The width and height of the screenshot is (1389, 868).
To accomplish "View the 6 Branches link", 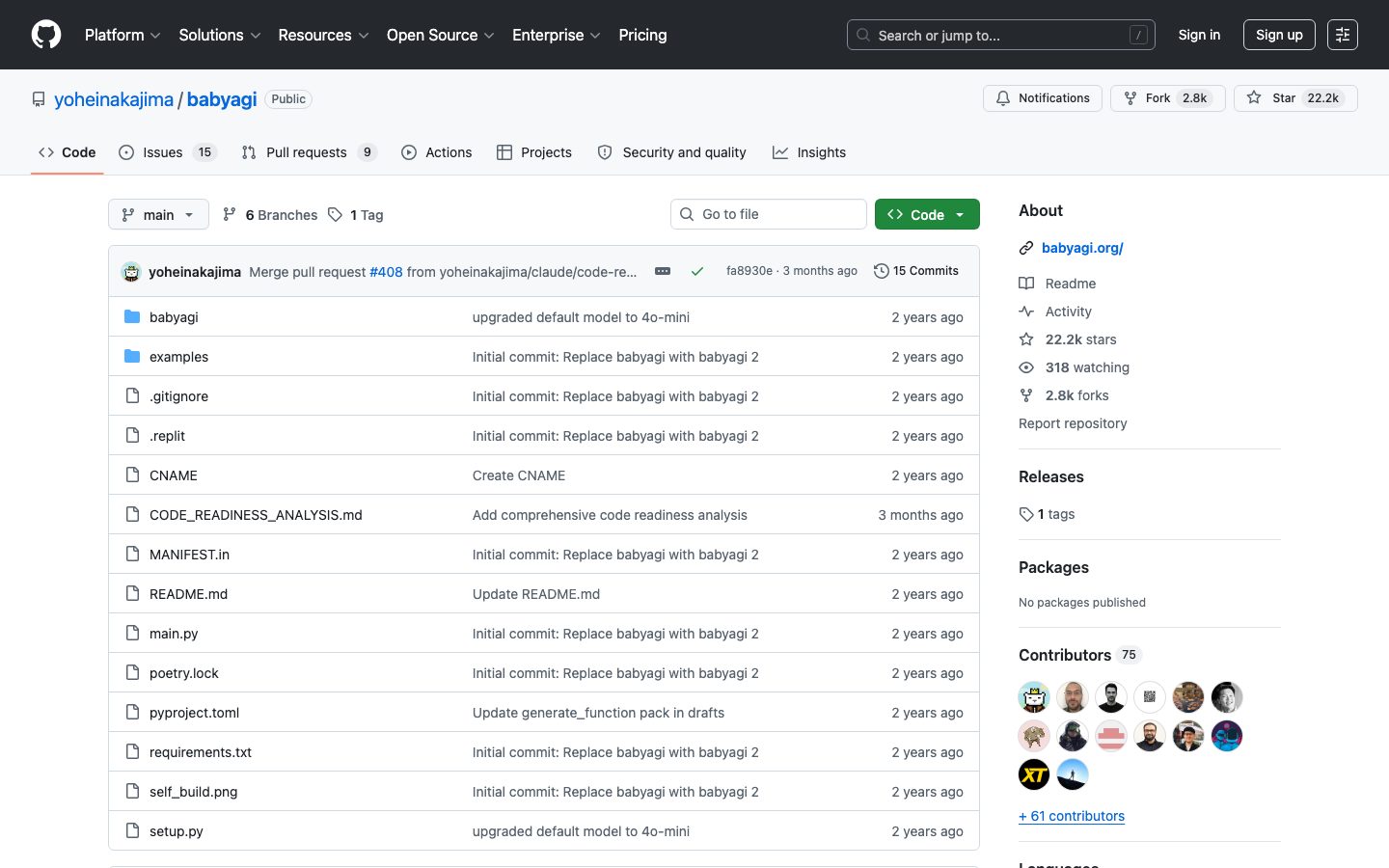I will (270, 215).
